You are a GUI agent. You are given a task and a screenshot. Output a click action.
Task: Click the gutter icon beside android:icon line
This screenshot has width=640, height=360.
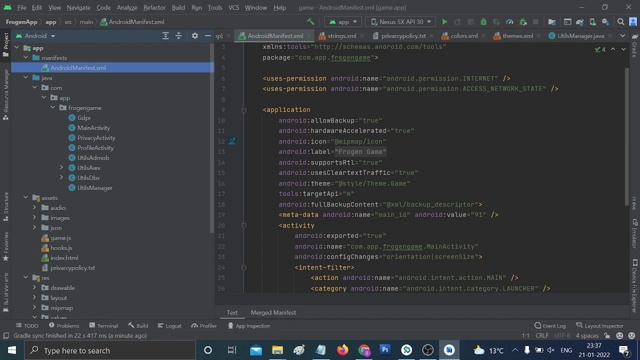232,141
